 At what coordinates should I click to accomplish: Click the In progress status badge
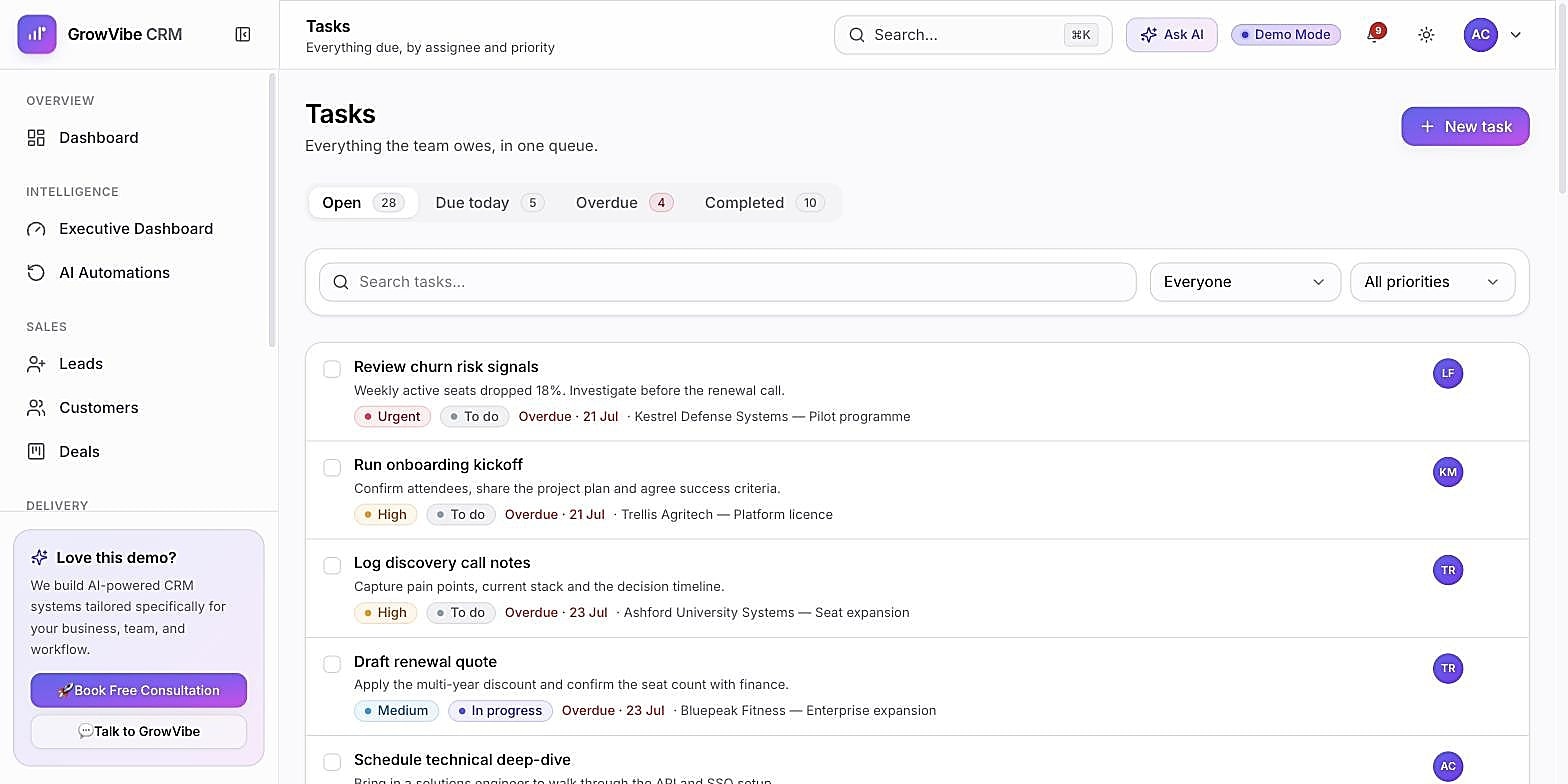(x=500, y=711)
